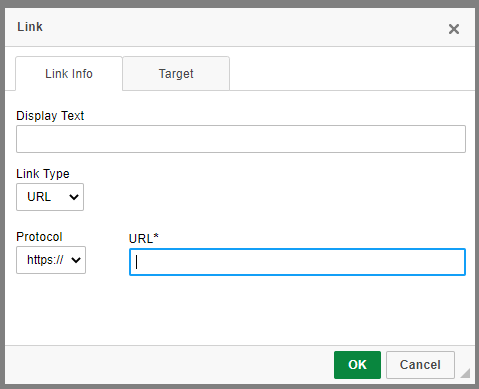The width and height of the screenshot is (479, 389).
Task: Select the Link Info tab
Action: [x=69, y=73]
